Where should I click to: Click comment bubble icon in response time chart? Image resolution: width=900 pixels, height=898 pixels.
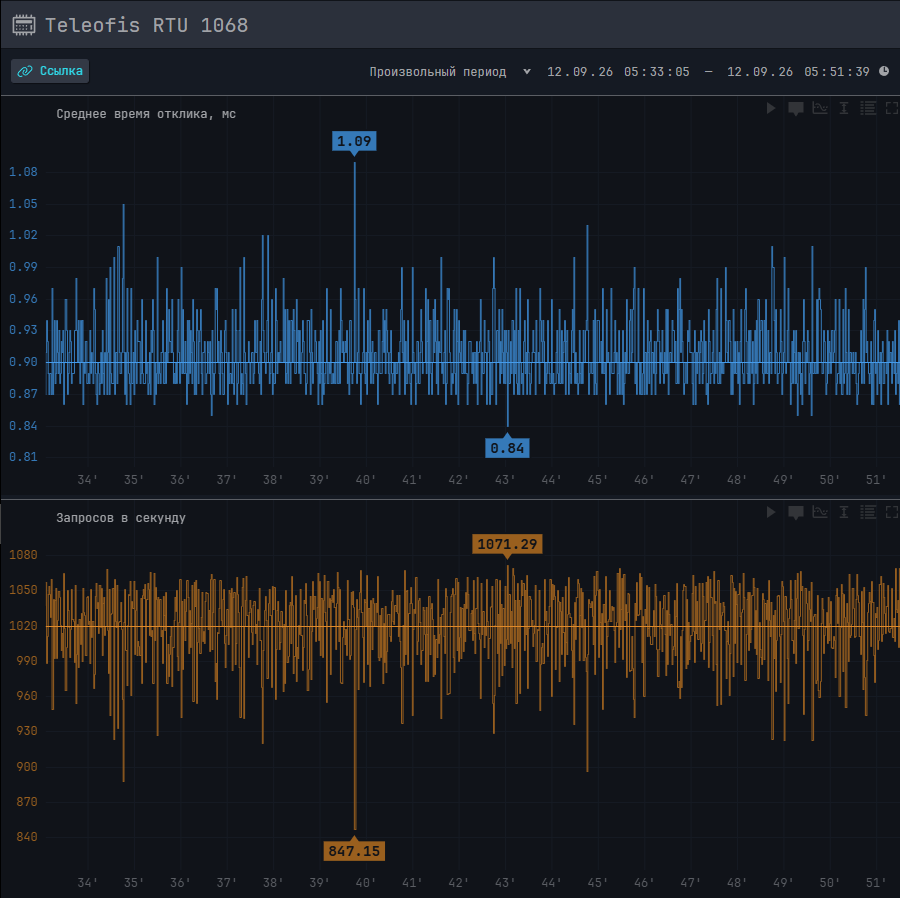pos(796,108)
